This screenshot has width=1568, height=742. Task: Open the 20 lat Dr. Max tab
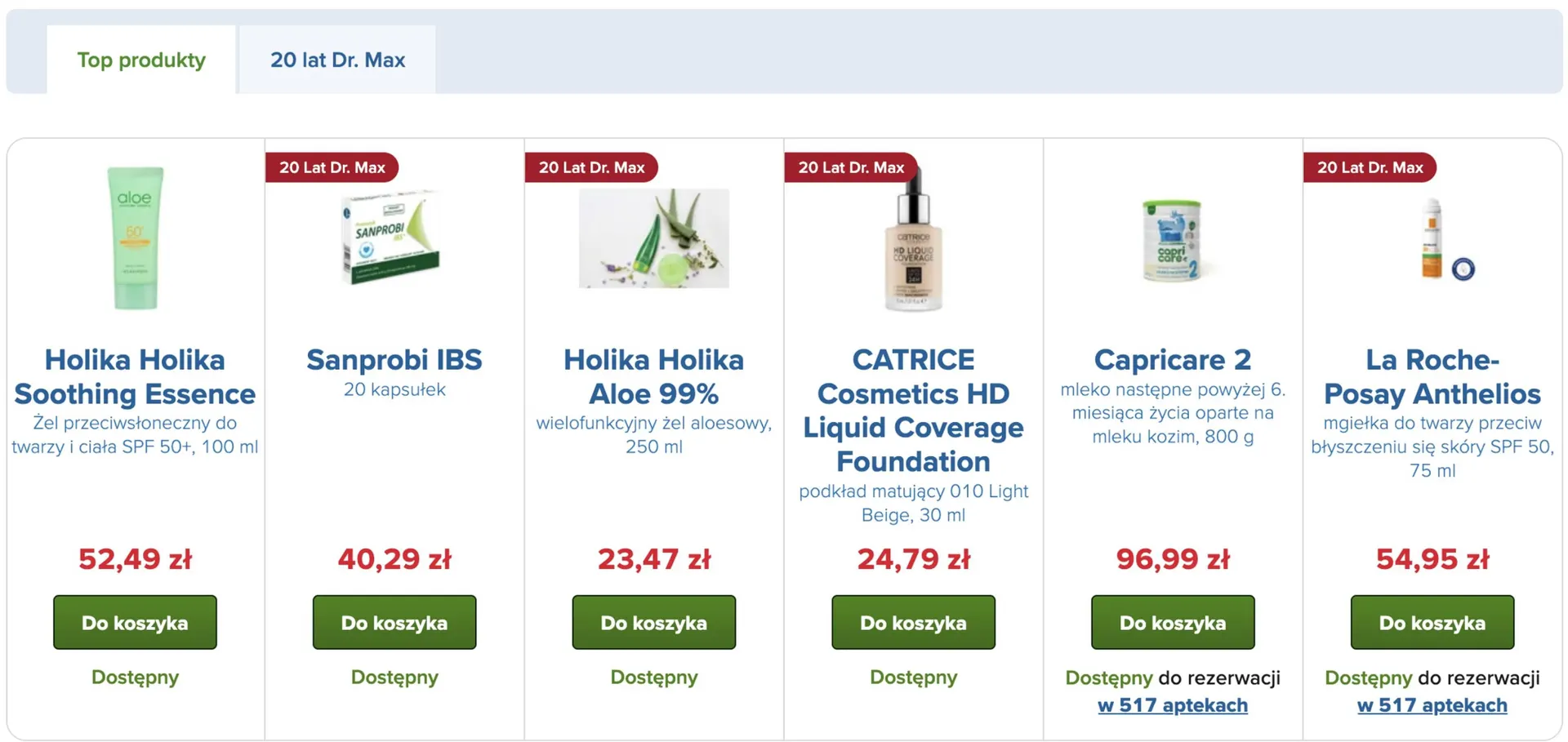coord(337,60)
